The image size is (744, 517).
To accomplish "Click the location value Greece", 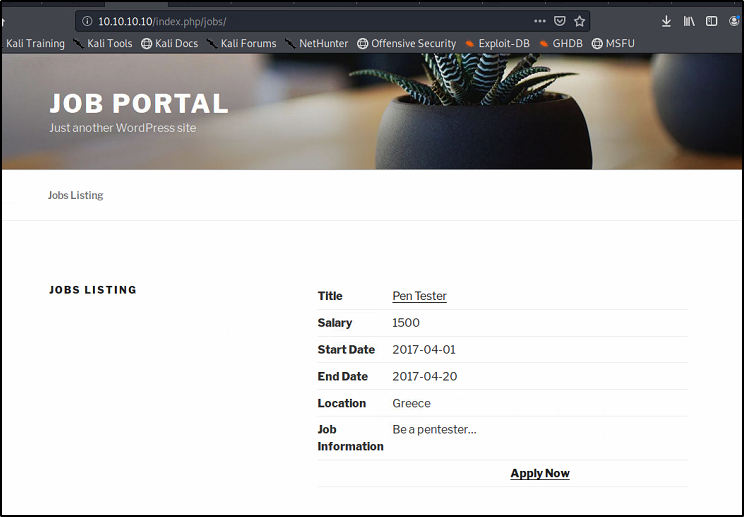I will coord(411,404).
